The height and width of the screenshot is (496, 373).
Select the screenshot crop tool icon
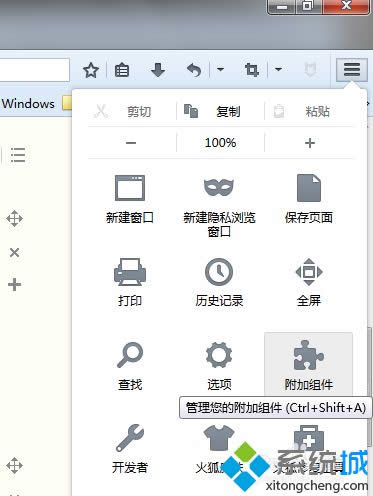point(252,70)
